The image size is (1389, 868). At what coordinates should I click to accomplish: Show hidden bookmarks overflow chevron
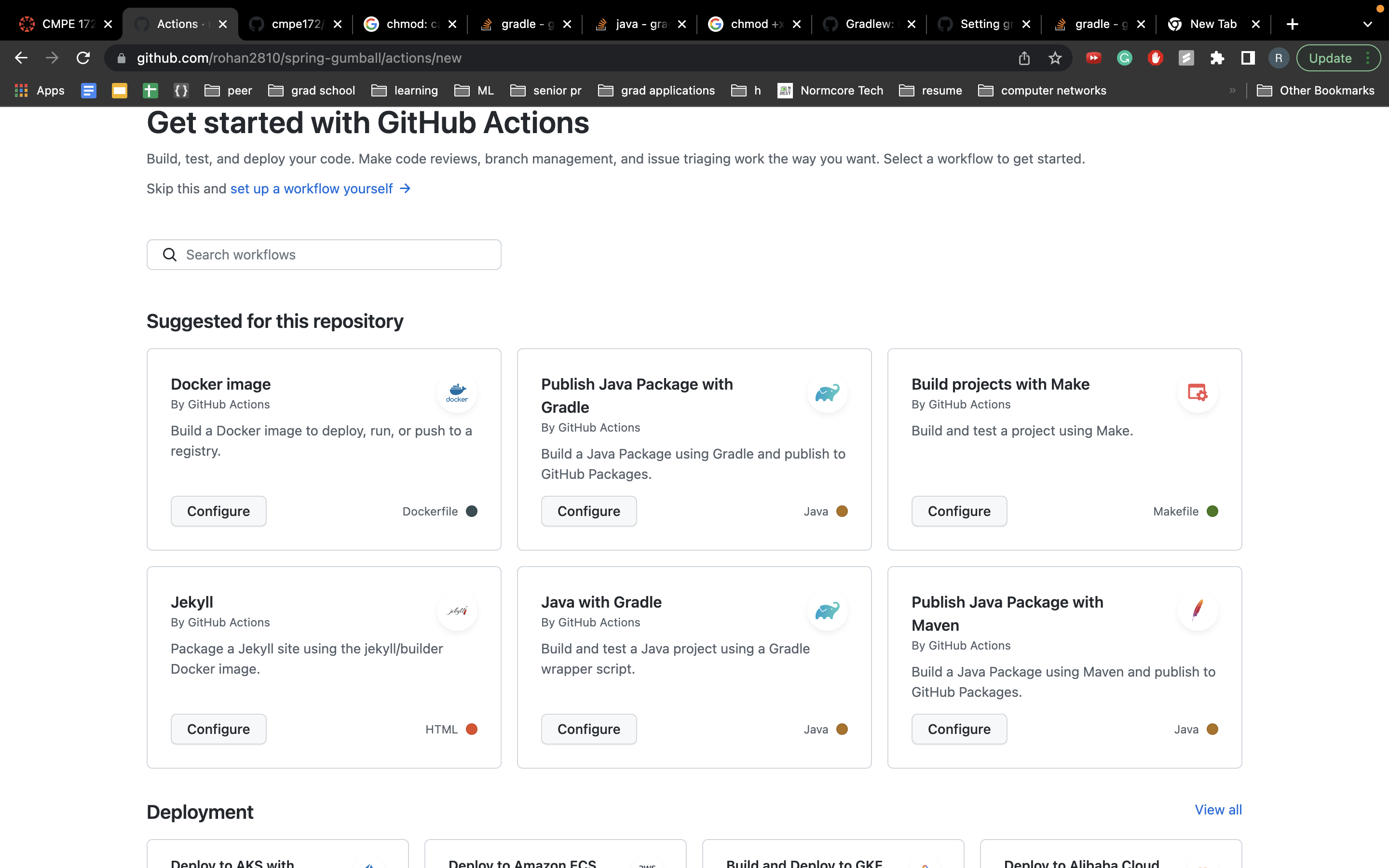pos(1232,90)
